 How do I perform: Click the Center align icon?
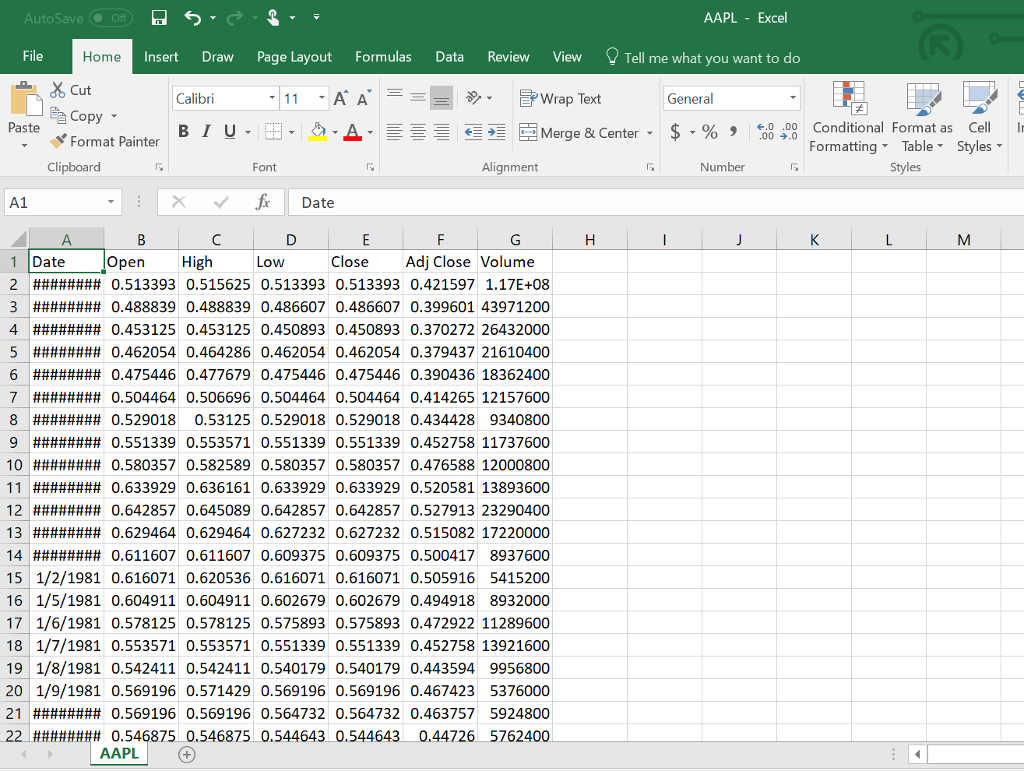419,133
